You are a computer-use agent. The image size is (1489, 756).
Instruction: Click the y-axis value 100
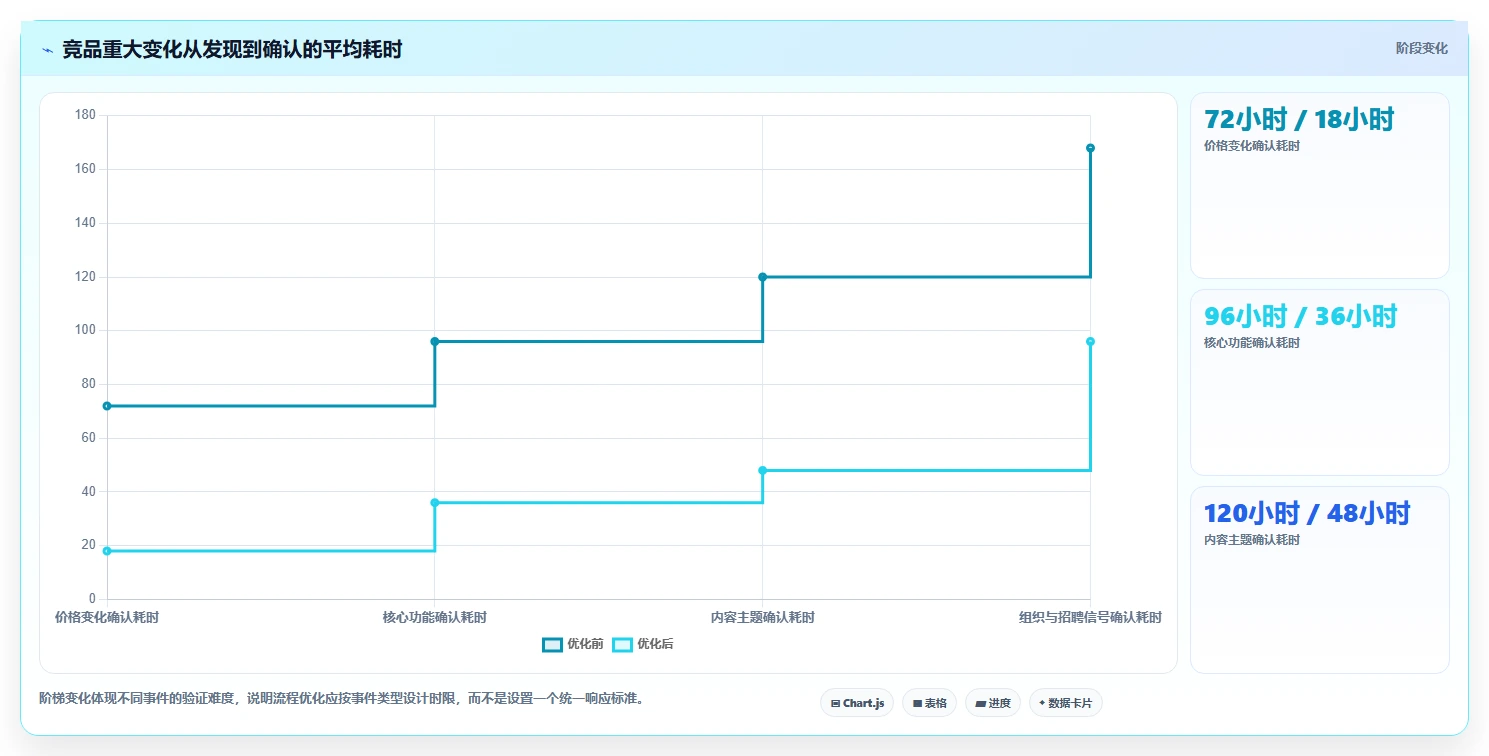85,330
